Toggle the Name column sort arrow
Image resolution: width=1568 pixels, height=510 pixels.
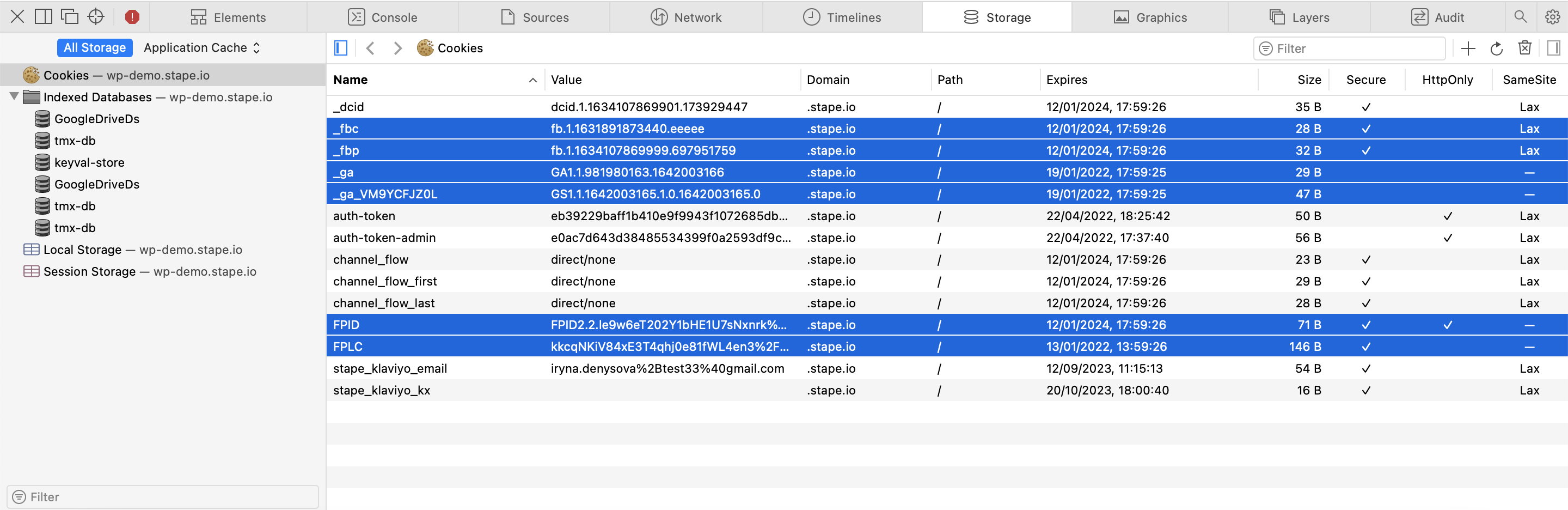pyautogui.click(x=532, y=80)
